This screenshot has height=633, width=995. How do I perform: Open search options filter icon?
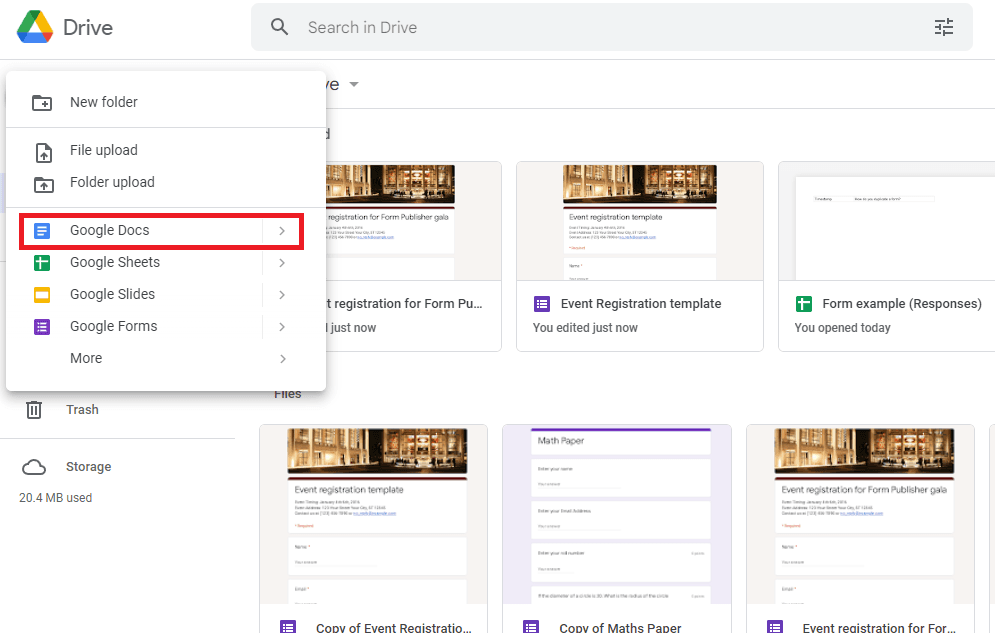(x=944, y=27)
